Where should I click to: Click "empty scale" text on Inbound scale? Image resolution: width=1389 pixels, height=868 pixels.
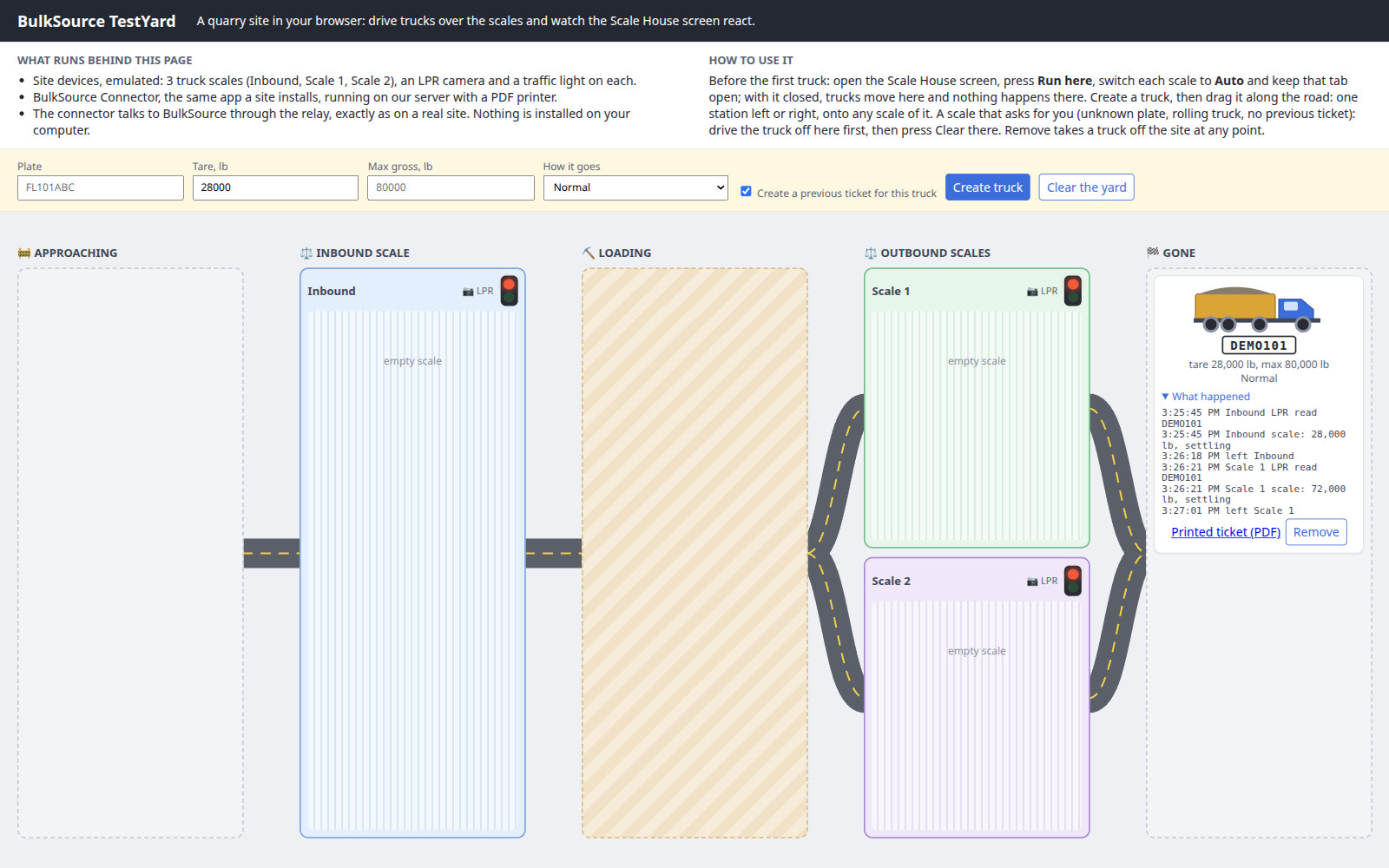click(x=412, y=361)
